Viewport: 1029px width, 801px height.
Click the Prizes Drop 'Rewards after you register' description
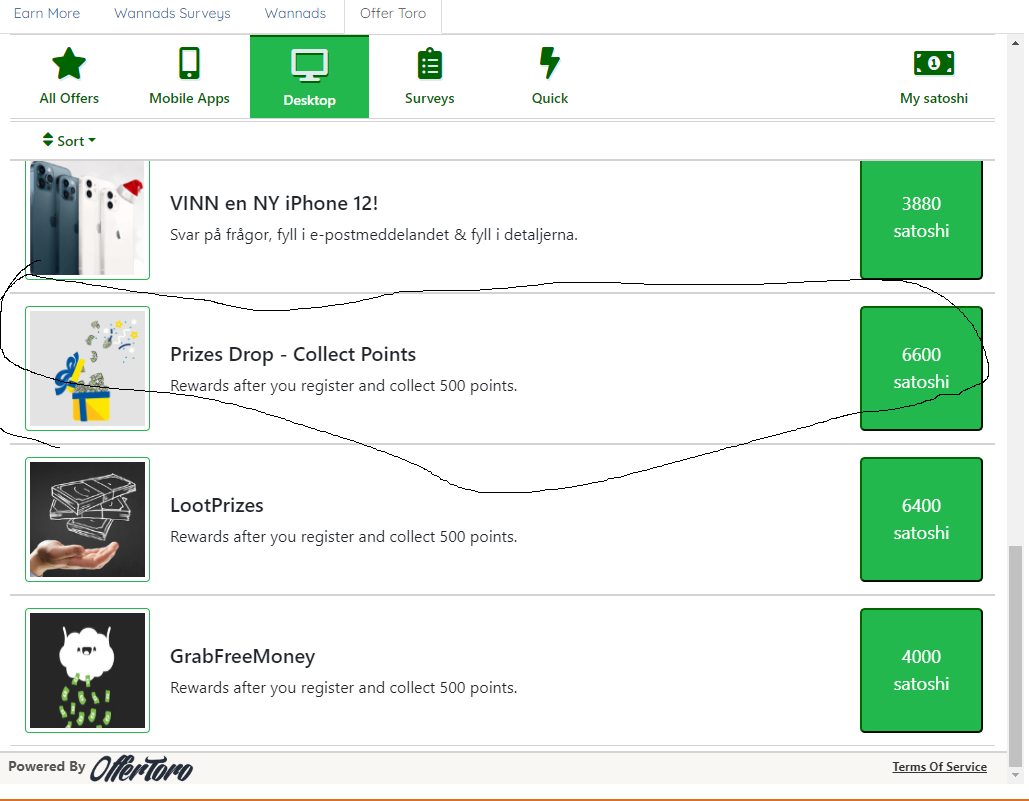pyautogui.click(x=343, y=386)
